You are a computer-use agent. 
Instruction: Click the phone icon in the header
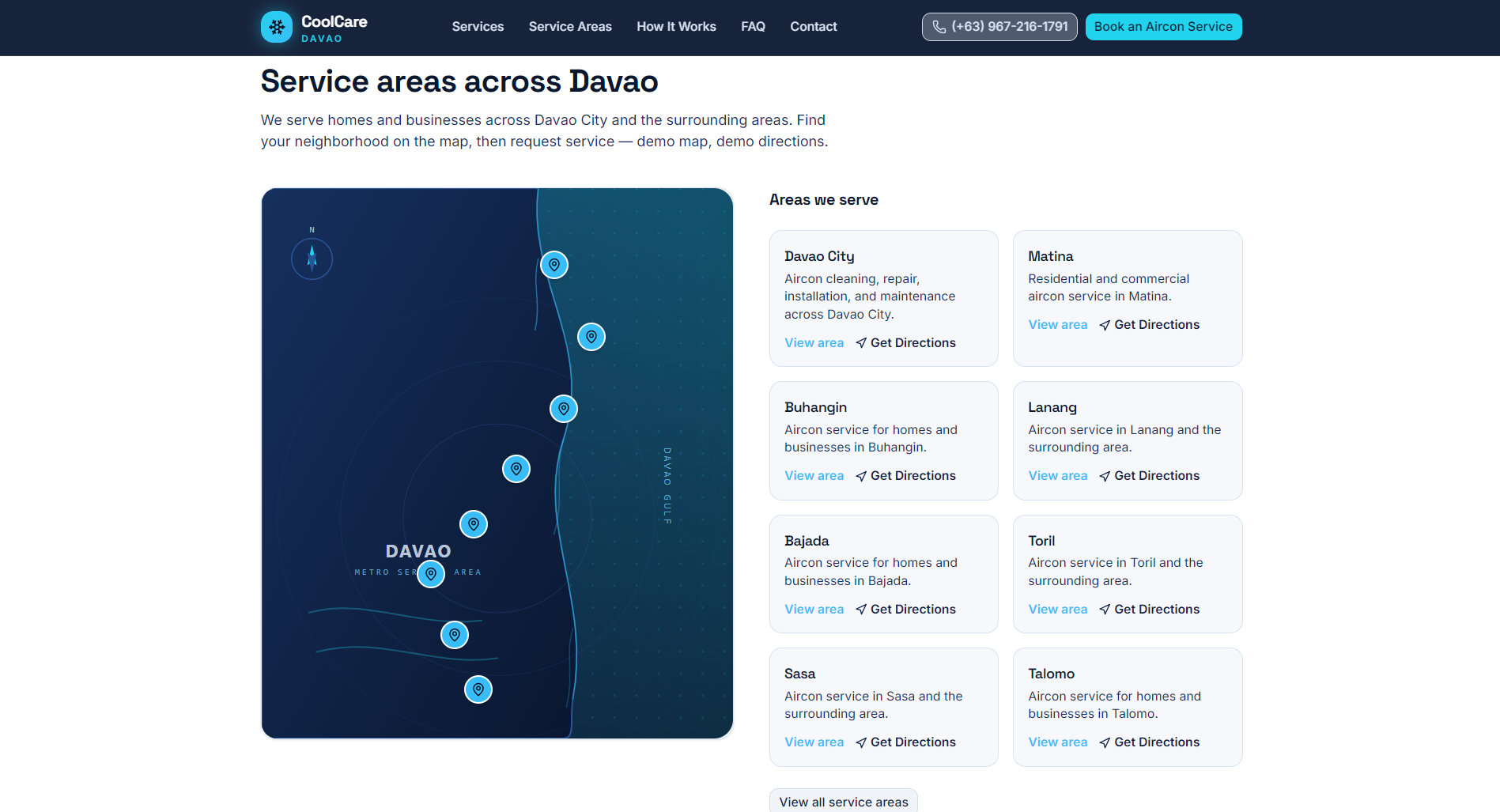(939, 27)
